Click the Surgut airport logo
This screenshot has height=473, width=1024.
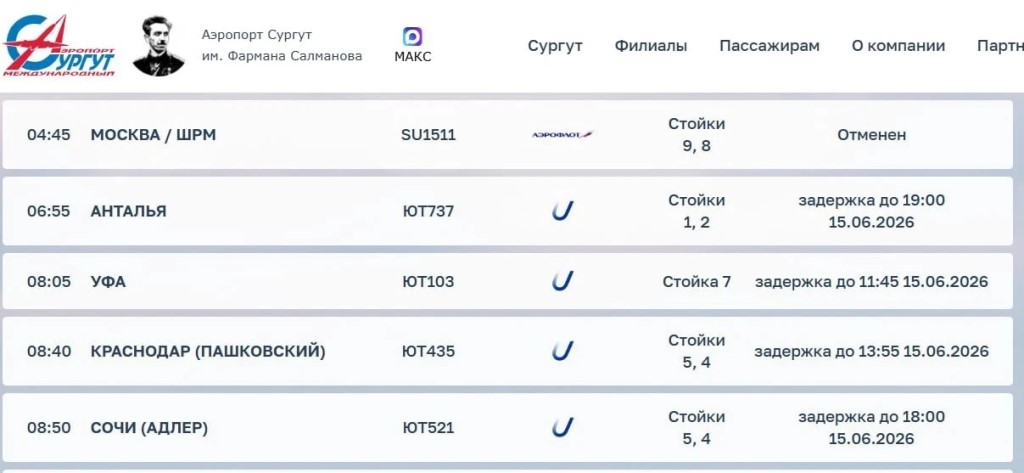pos(59,46)
